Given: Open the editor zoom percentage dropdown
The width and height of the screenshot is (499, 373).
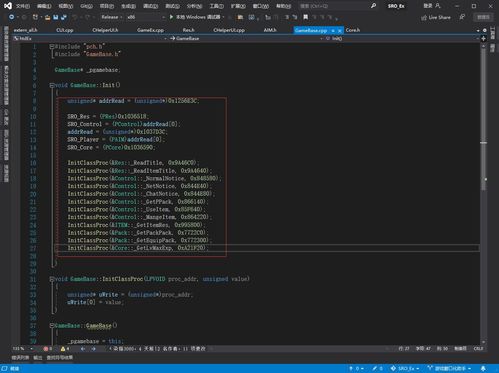Looking at the screenshot, I should 22,349.
